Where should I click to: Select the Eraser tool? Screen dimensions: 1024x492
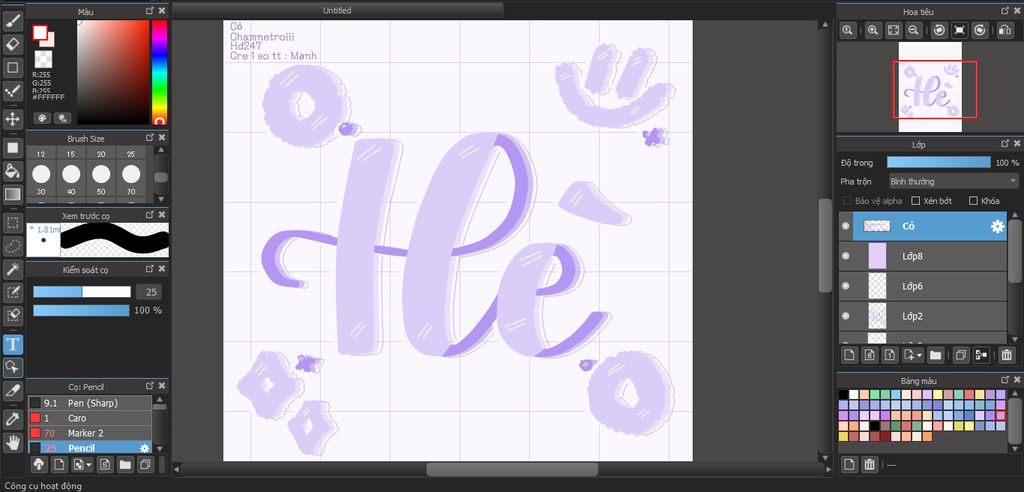point(12,44)
